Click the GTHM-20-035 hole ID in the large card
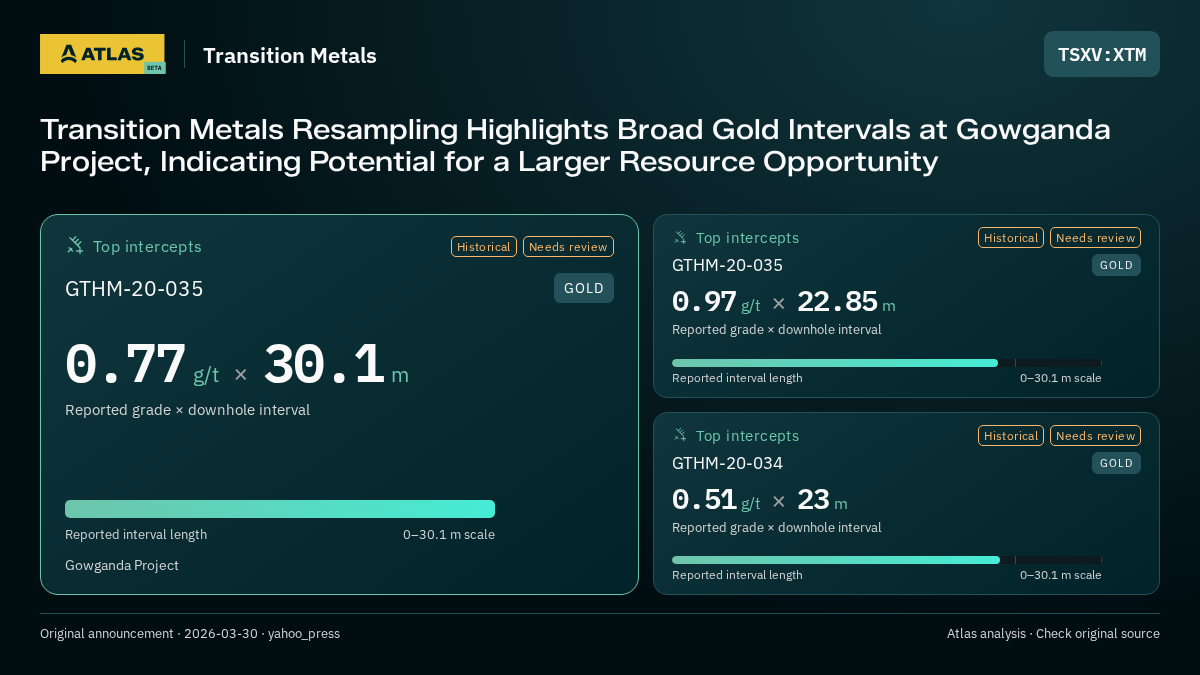1200x675 pixels. (x=134, y=289)
